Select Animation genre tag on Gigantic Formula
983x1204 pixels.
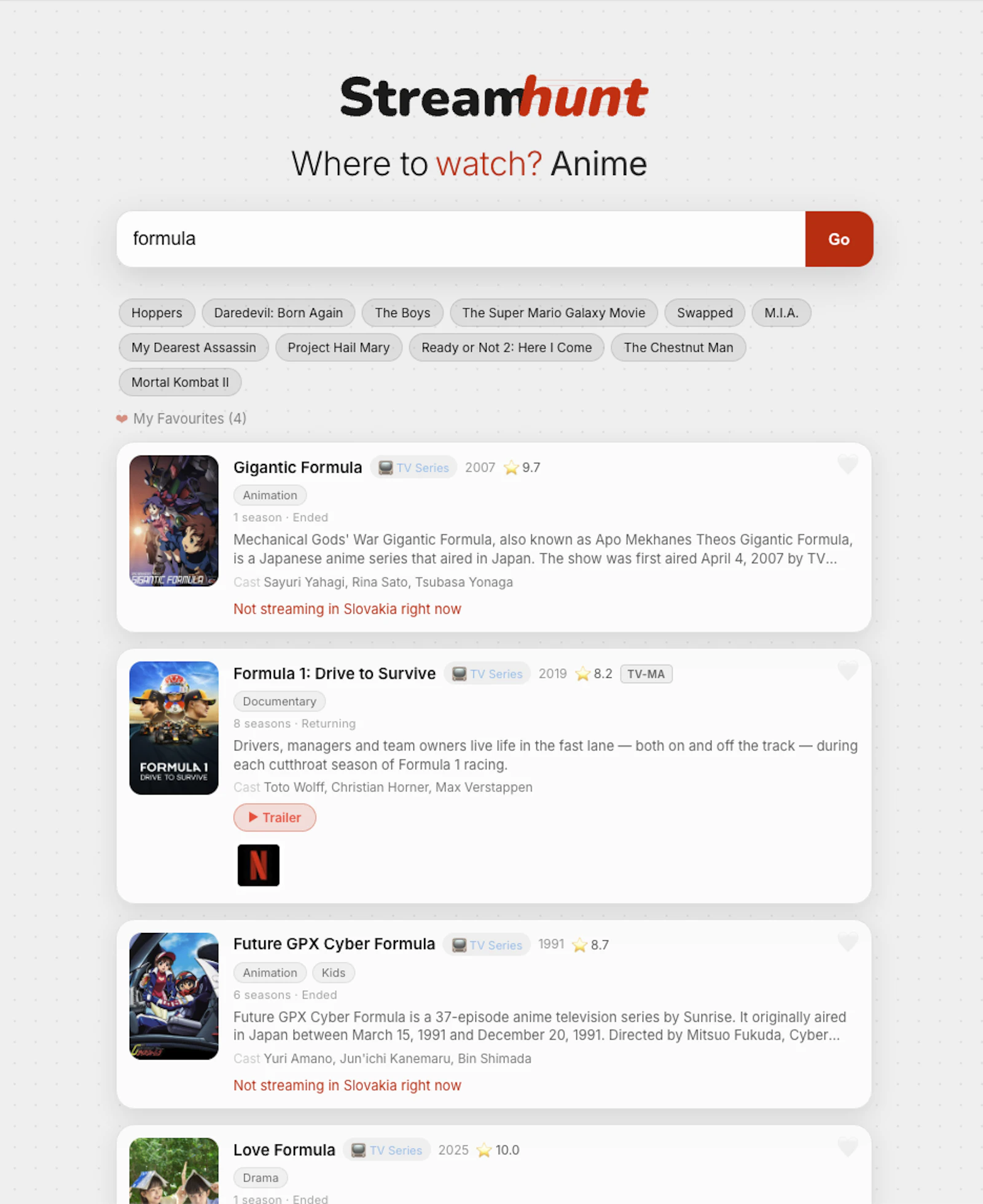coord(270,495)
